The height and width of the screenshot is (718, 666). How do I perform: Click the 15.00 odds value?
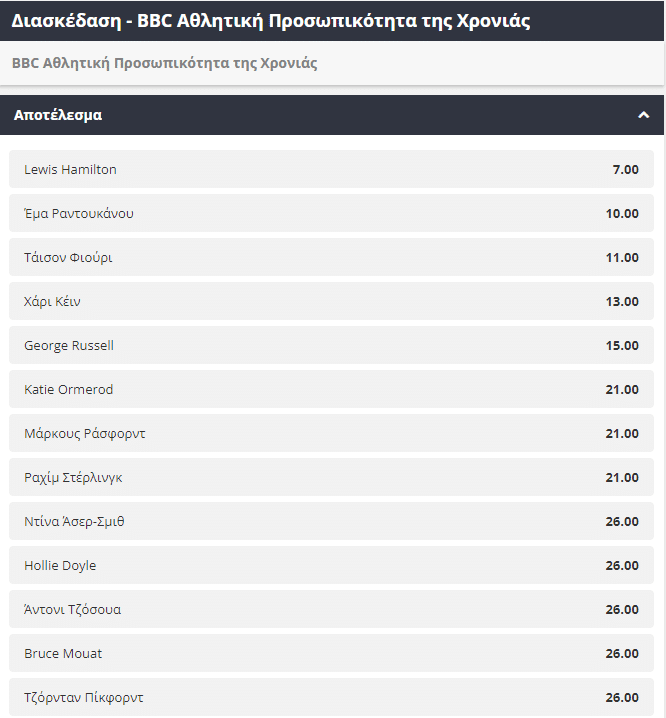tap(622, 346)
